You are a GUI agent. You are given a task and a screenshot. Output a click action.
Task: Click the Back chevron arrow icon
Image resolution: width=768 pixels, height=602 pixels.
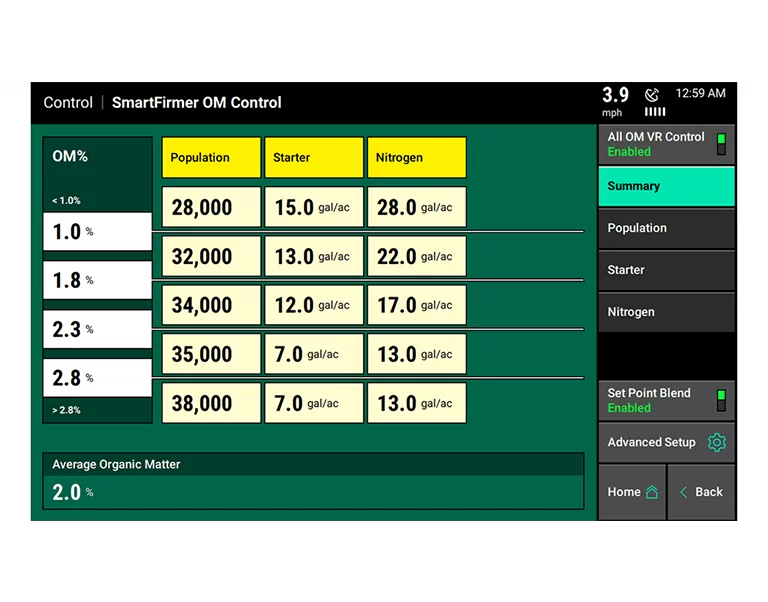[x=684, y=492]
